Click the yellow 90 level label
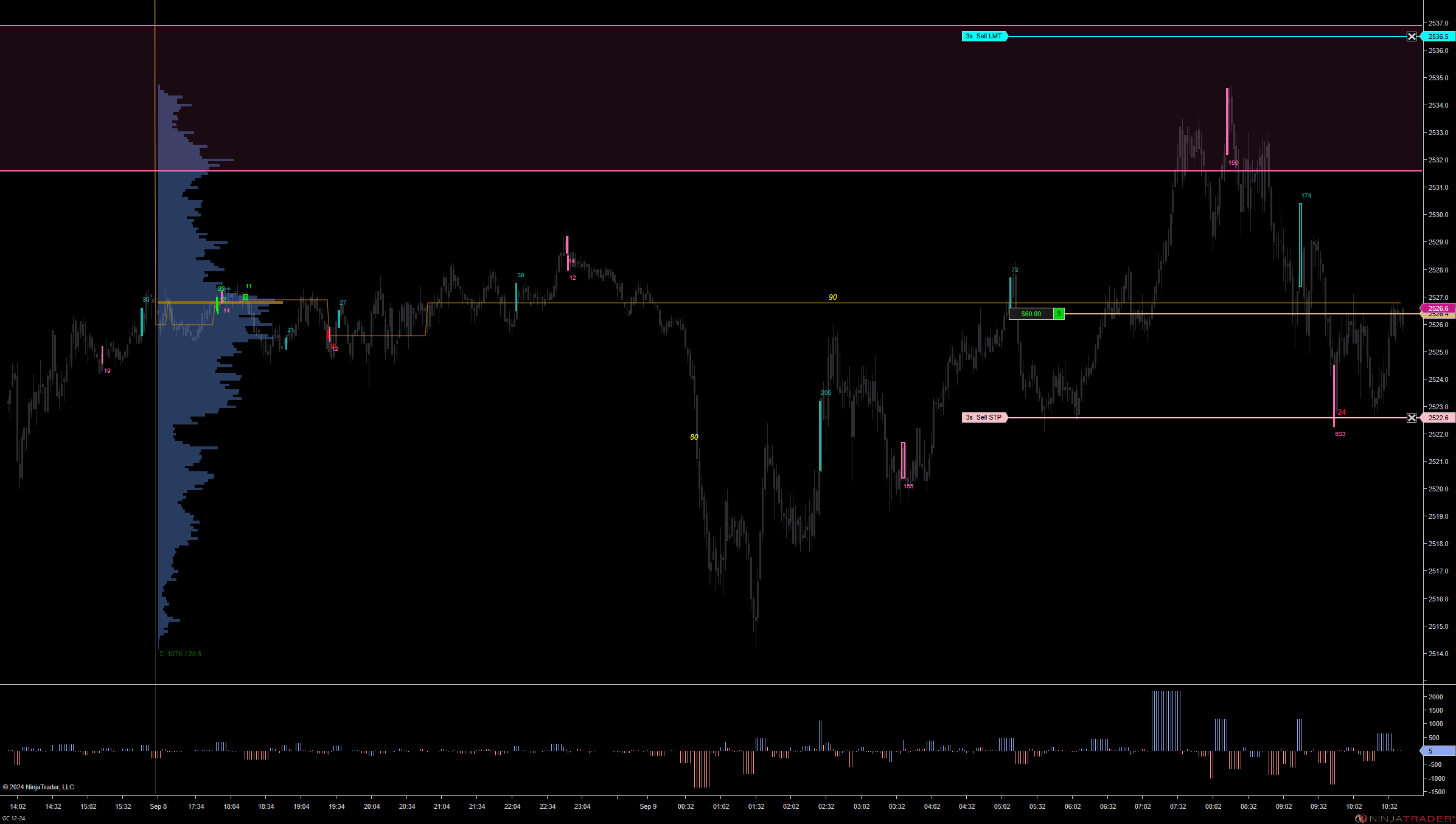Screen dimensions: 1456x824 (x=832, y=297)
